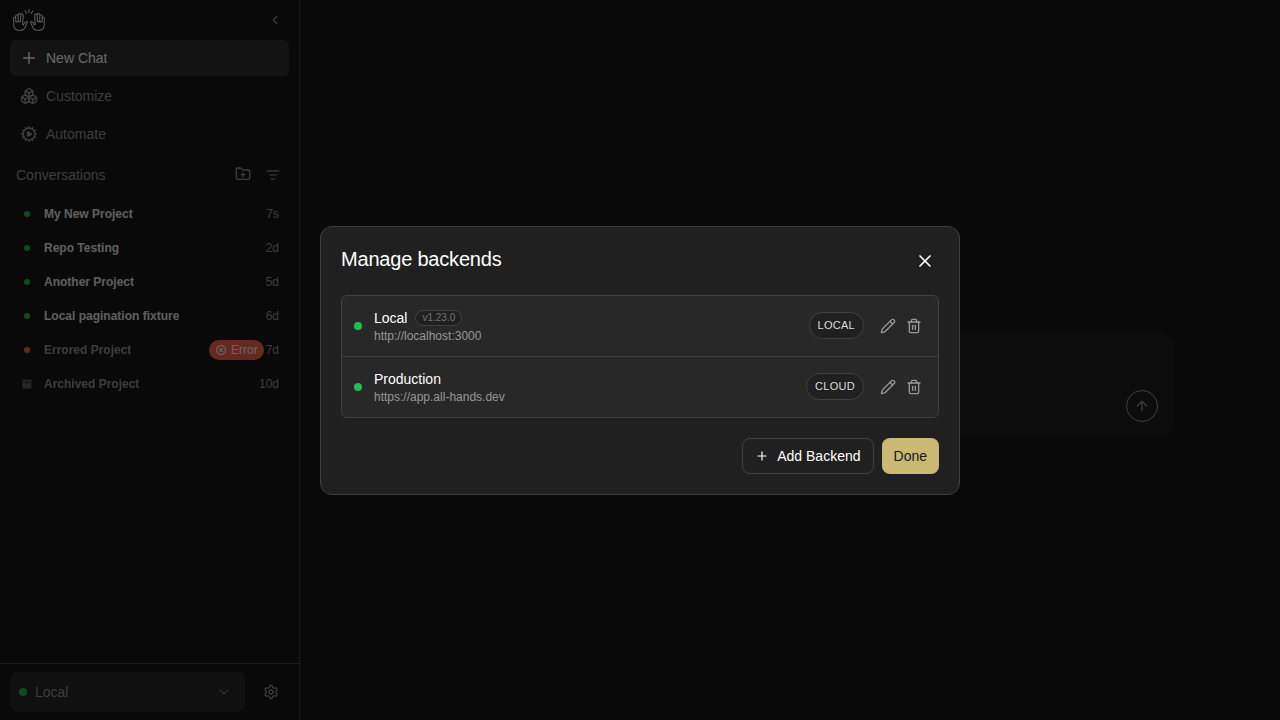Image resolution: width=1280 pixels, height=720 pixels.
Task: Click the v1.23.0 version tag
Action: click(x=438, y=318)
